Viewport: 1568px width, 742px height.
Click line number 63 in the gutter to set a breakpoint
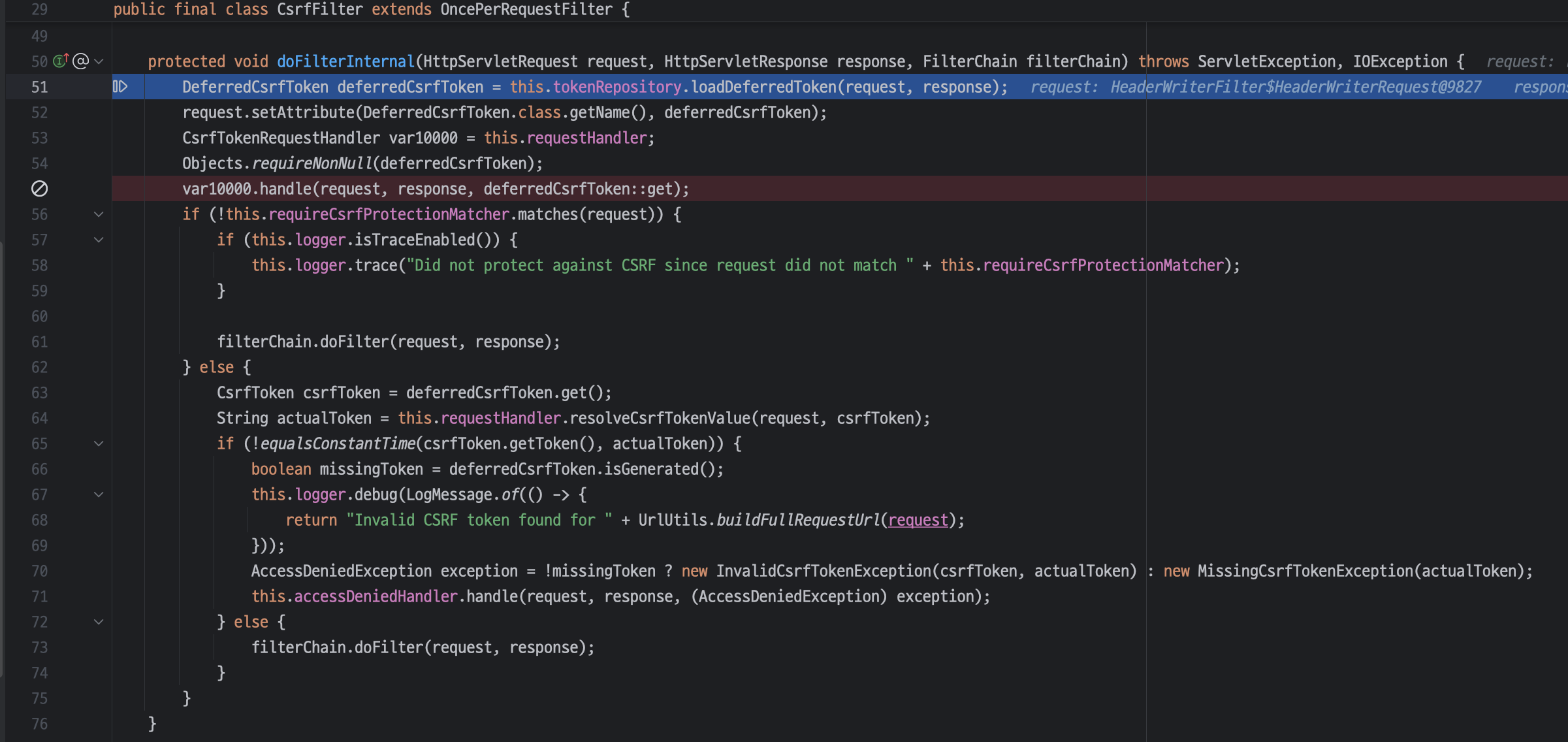39,393
